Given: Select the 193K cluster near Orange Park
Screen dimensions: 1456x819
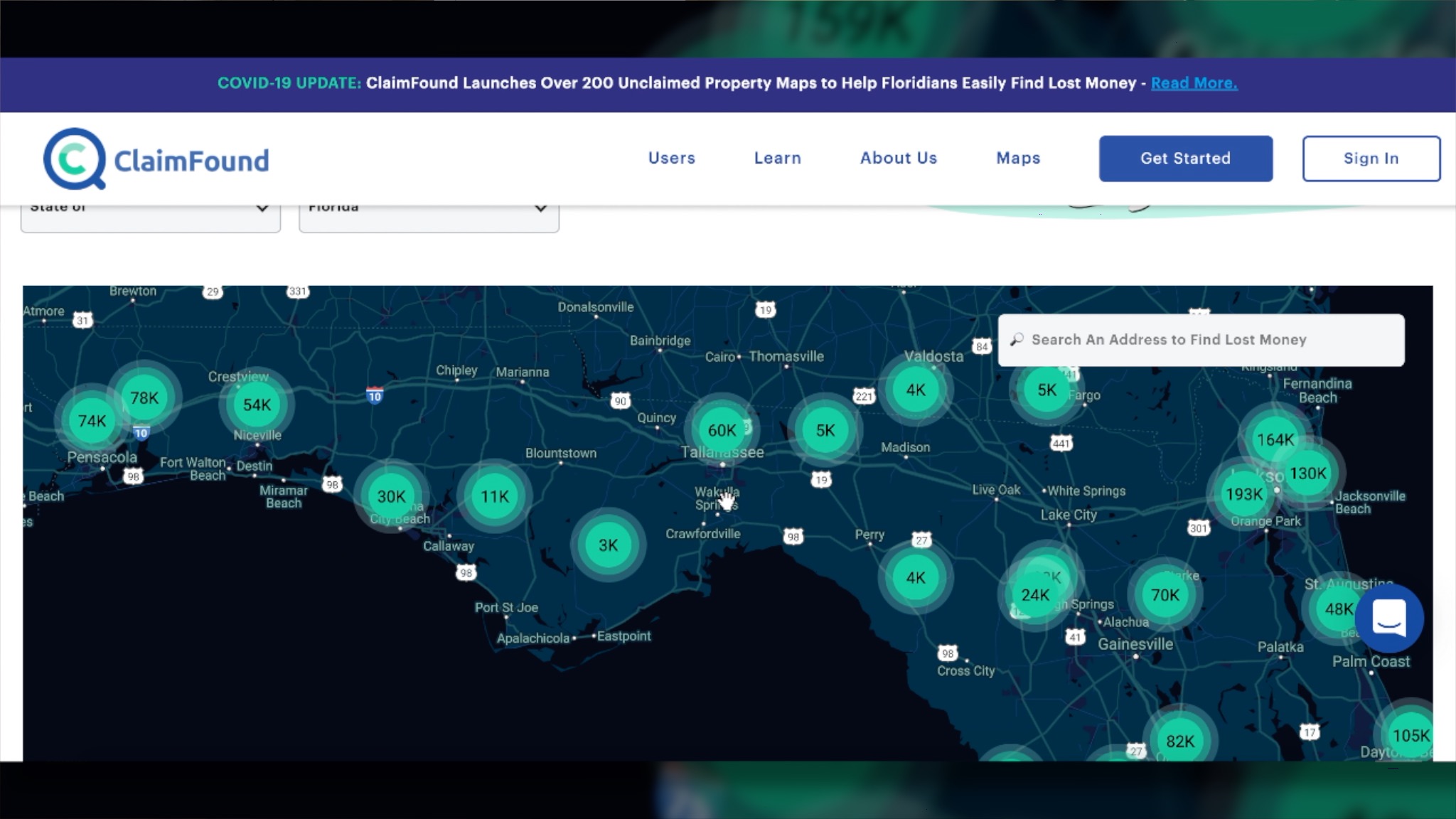Looking at the screenshot, I should tap(1244, 494).
